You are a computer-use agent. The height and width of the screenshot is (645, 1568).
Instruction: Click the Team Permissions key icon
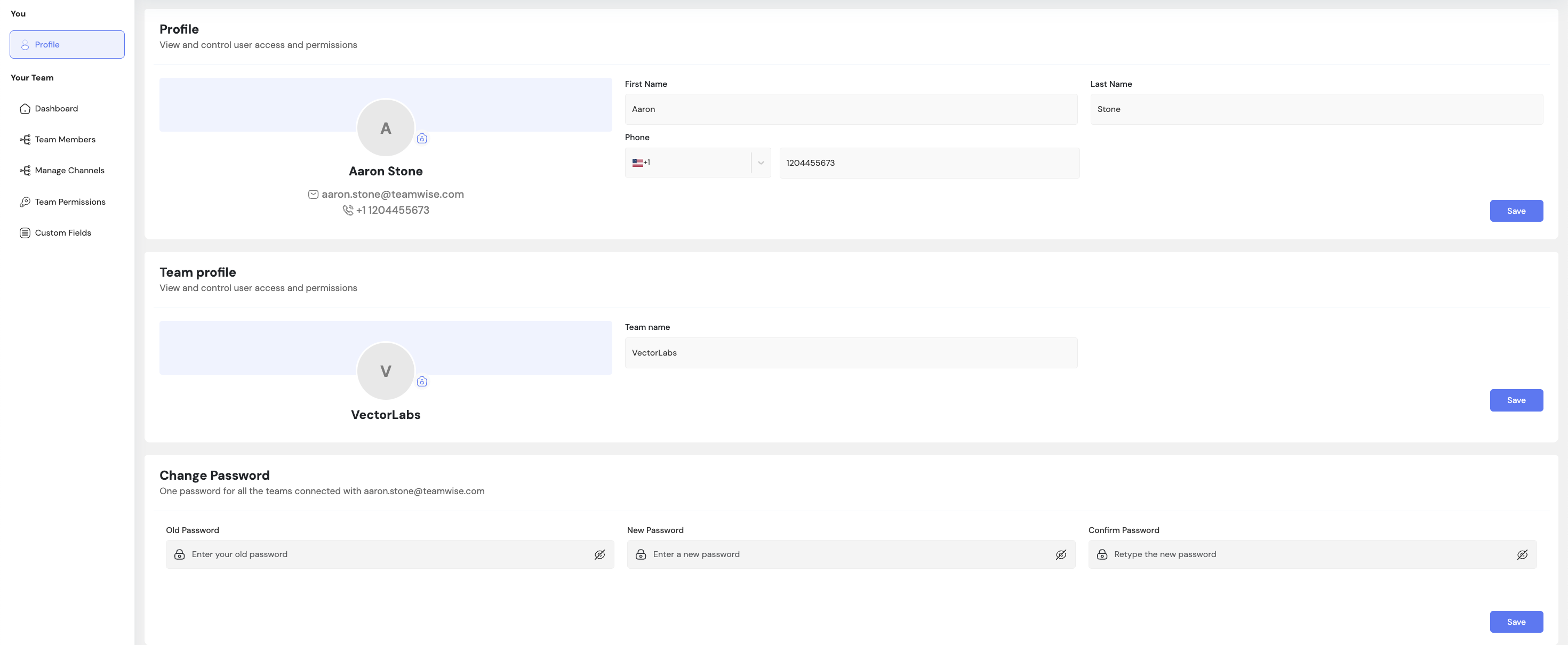[x=25, y=202]
